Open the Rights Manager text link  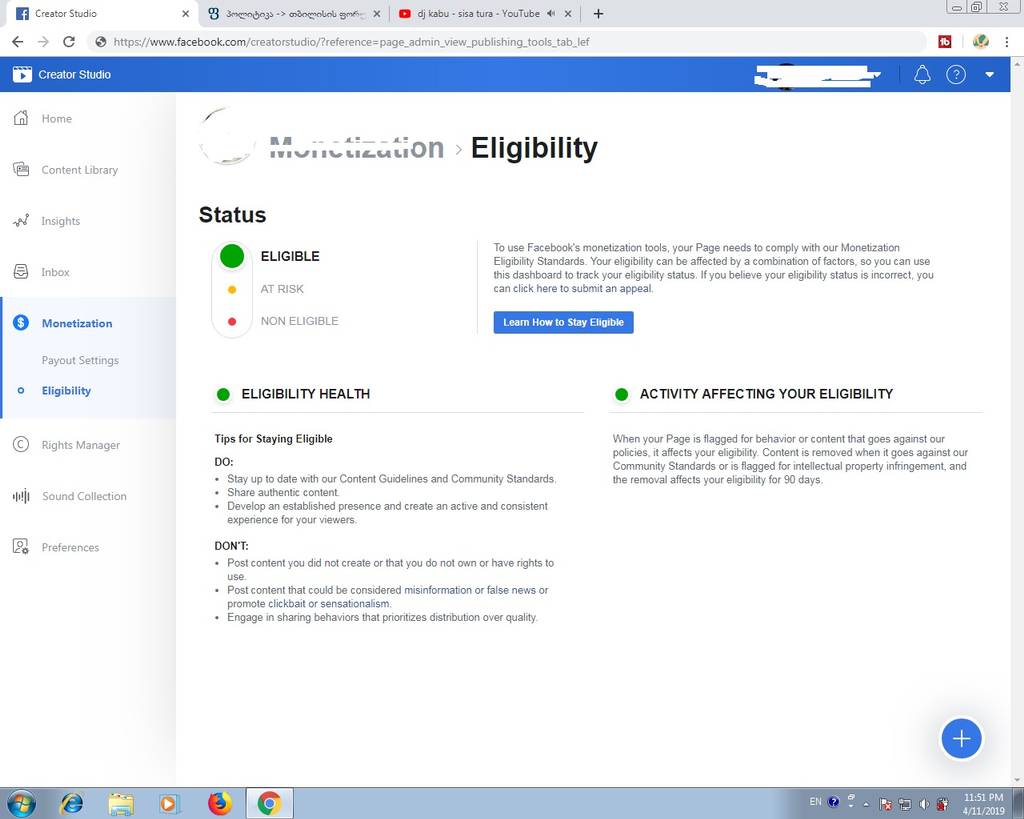point(80,445)
